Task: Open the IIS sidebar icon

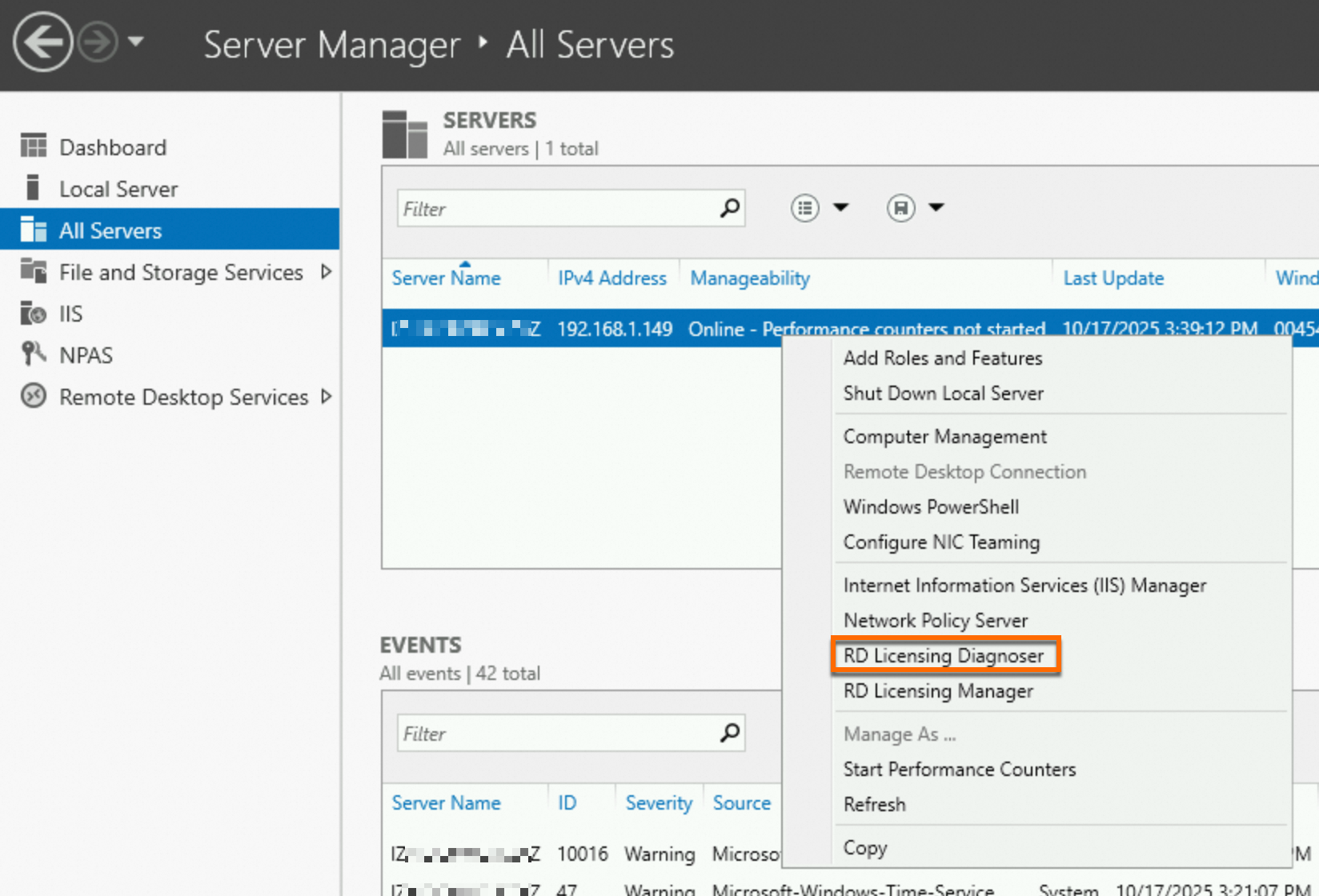Action: (34, 313)
